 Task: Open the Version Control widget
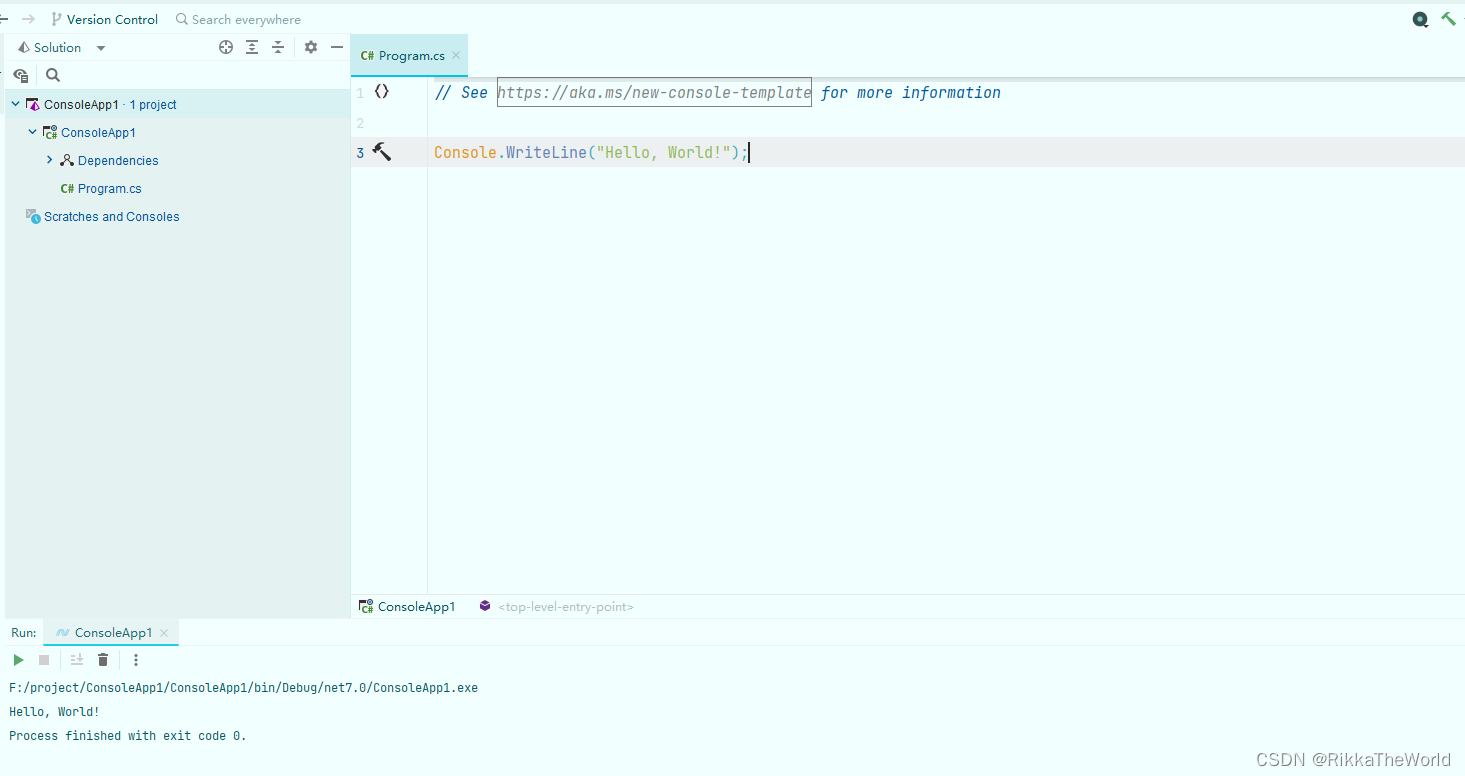tap(105, 19)
